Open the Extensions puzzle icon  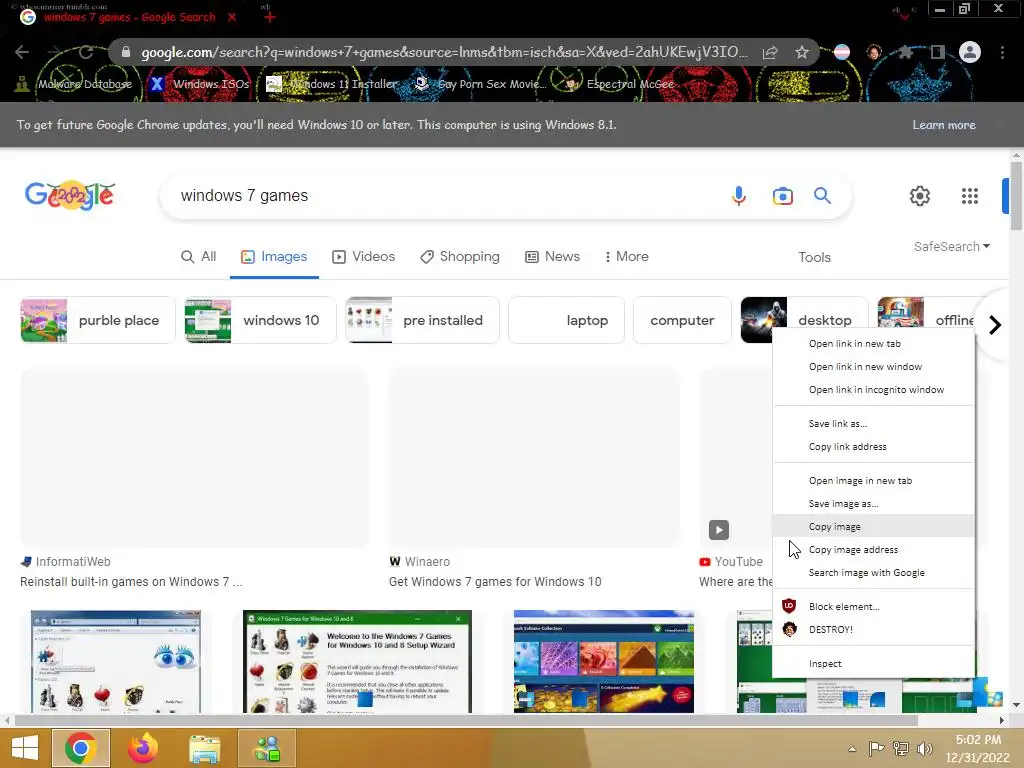905,52
